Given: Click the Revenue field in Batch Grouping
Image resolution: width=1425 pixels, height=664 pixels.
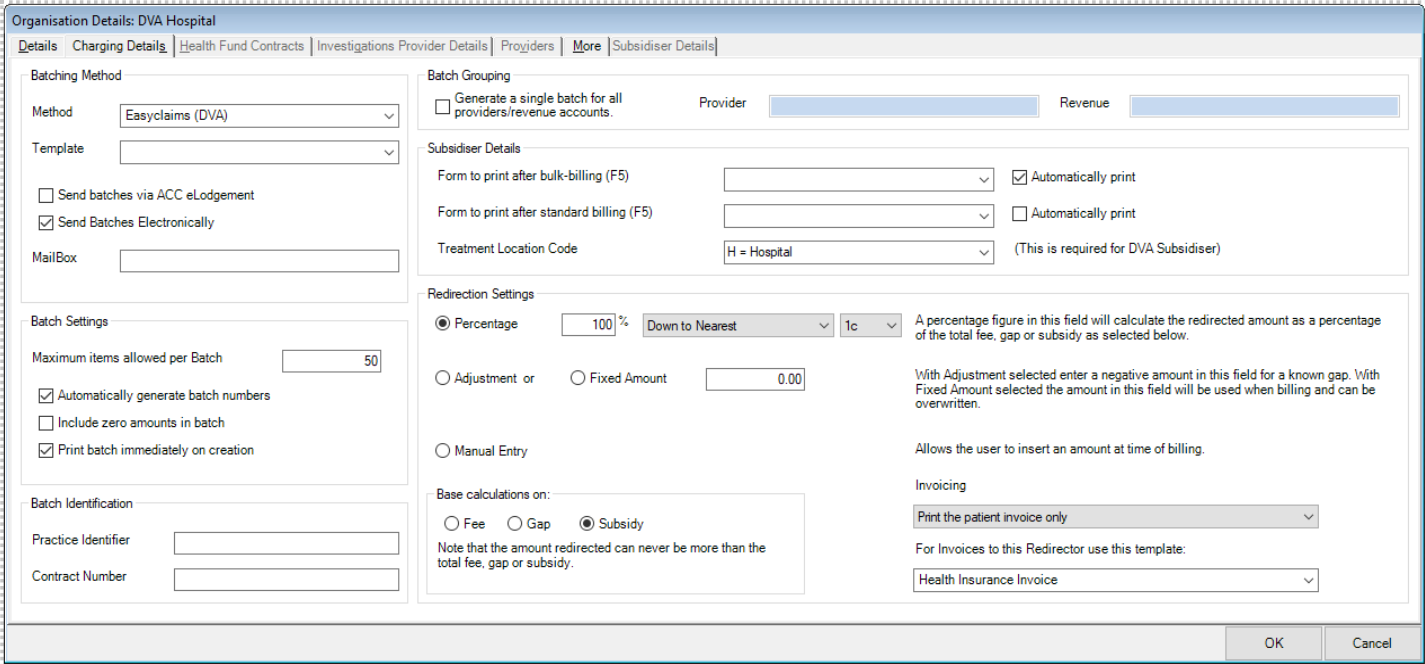Looking at the screenshot, I should pyautogui.click(x=1264, y=106).
